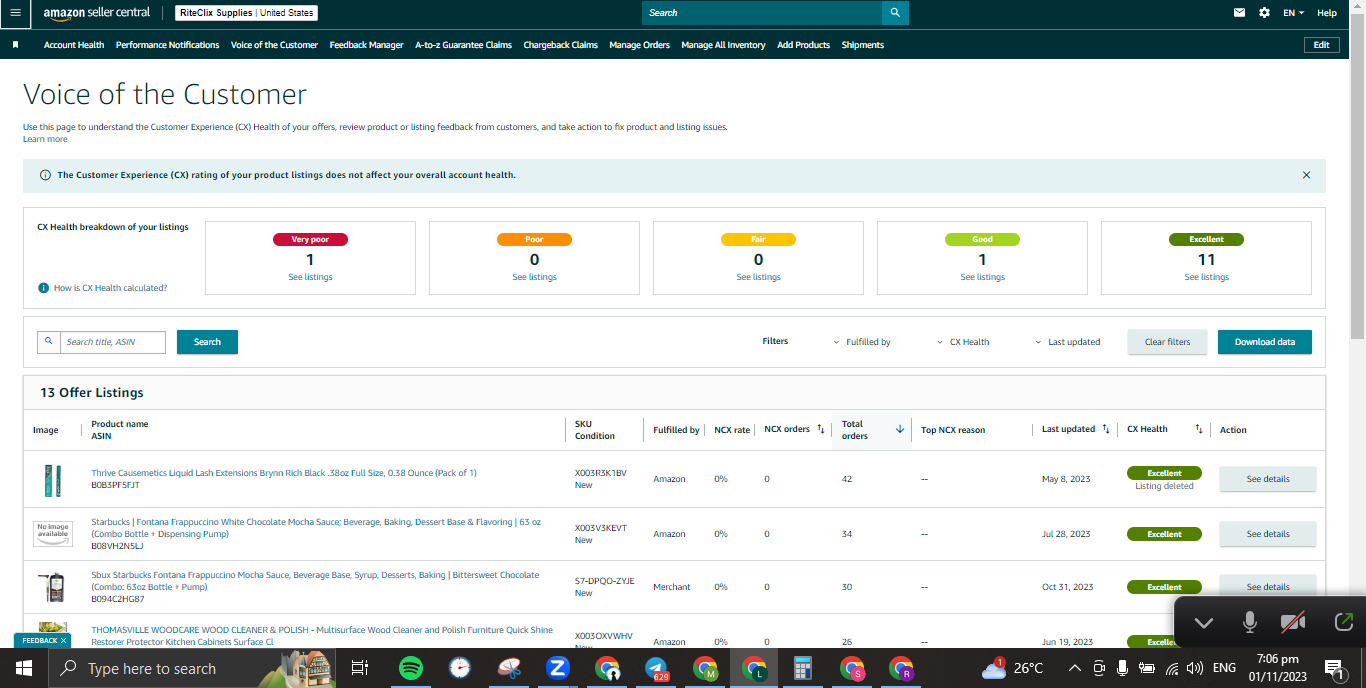The height and width of the screenshot is (688, 1366).
Task: Sort by CX Health column arrows
Action: click(1199, 429)
